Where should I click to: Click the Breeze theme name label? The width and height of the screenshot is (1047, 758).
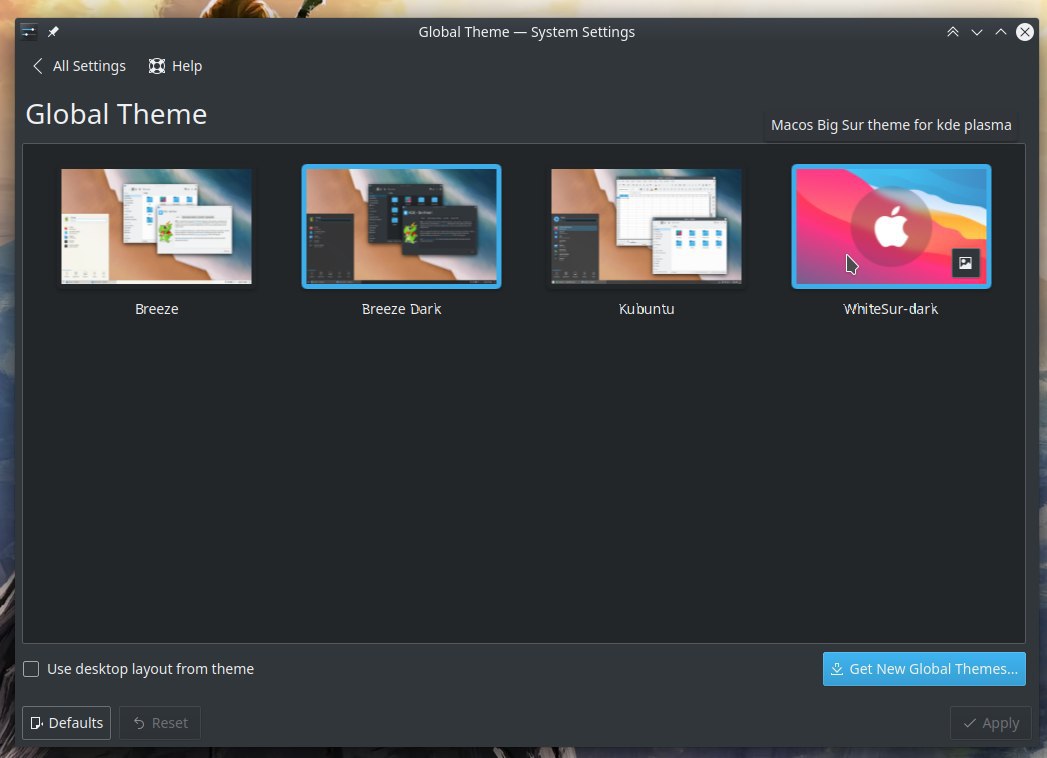156,309
